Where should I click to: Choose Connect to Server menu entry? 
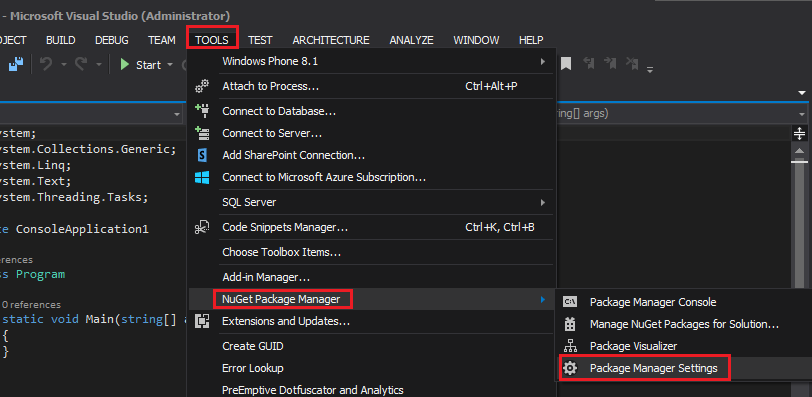(x=372, y=133)
